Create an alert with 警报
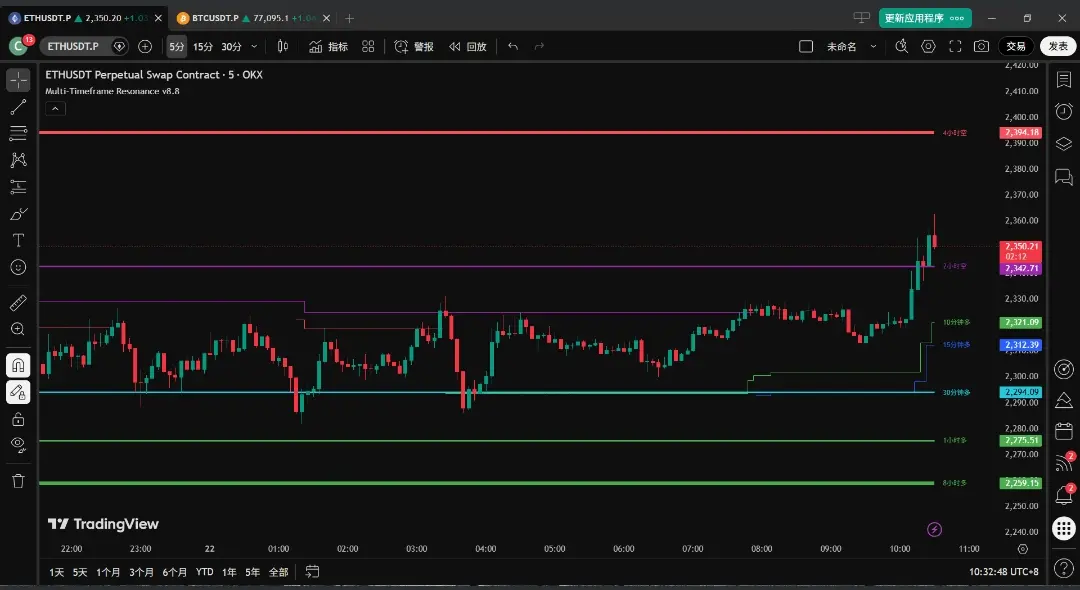 (414, 46)
